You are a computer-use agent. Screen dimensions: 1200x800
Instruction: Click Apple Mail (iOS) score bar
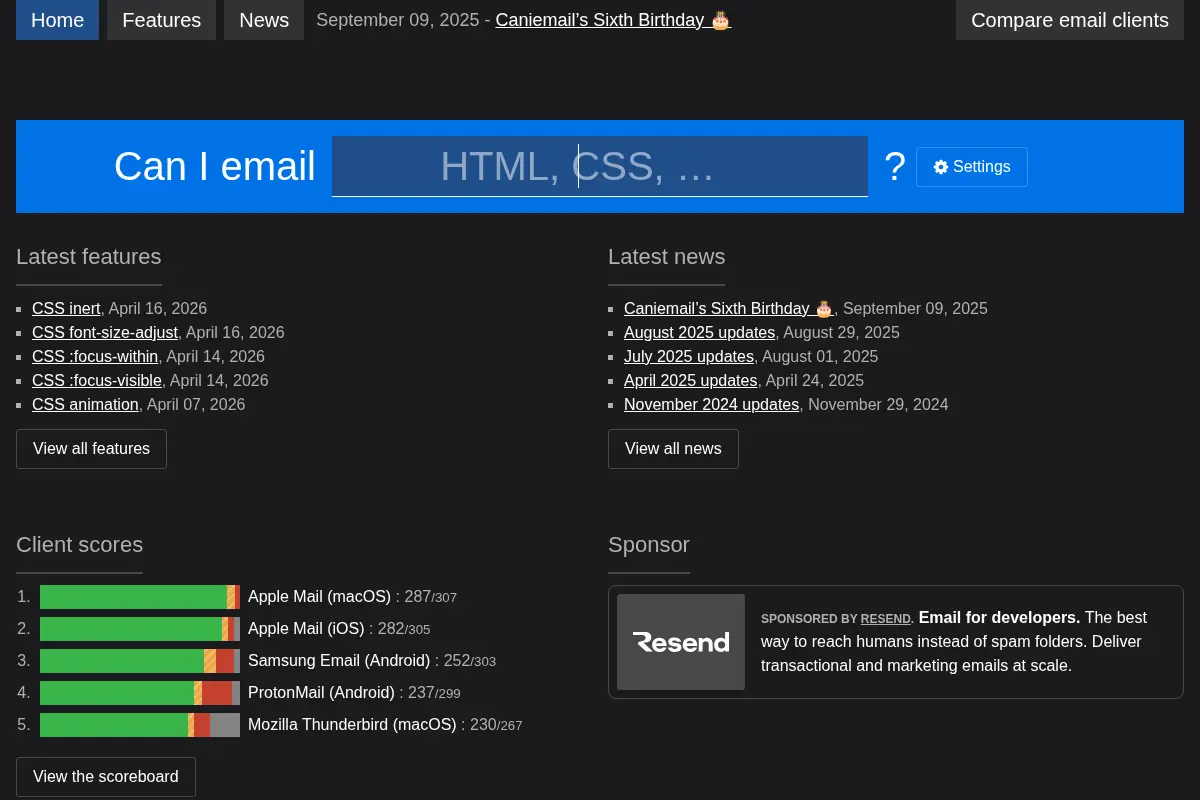click(x=140, y=629)
